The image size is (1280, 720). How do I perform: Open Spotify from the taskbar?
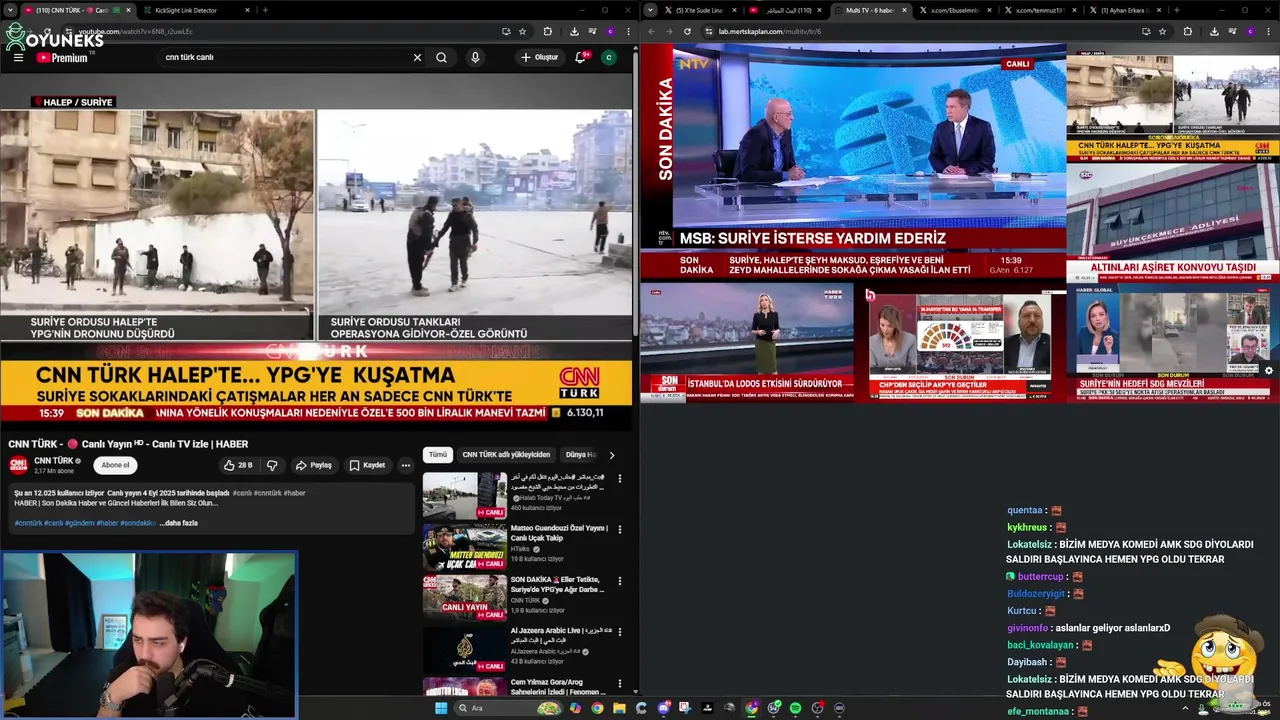pyautogui.click(x=796, y=708)
